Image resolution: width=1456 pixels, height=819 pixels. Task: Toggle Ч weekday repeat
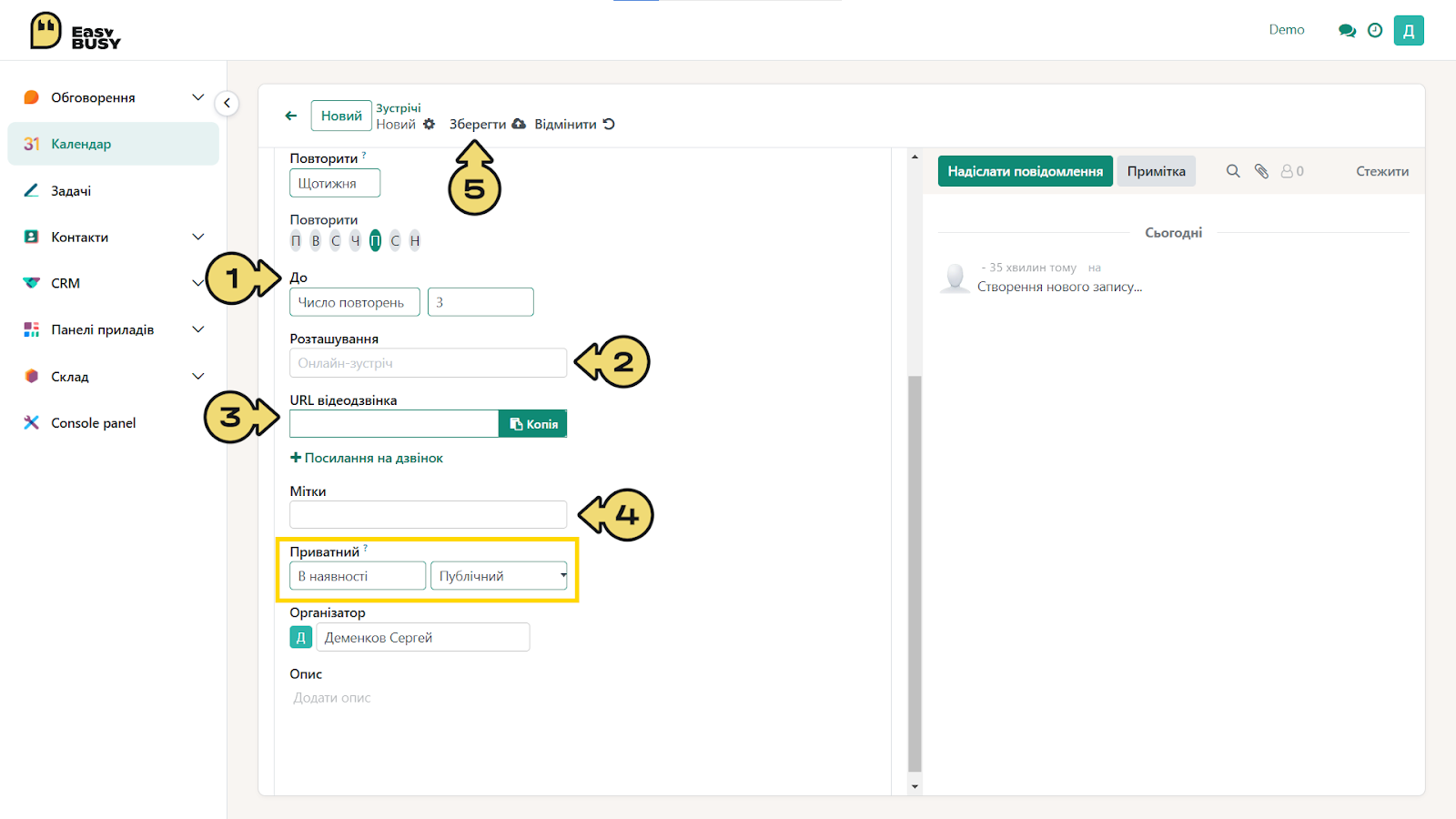(x=356, y=240)
